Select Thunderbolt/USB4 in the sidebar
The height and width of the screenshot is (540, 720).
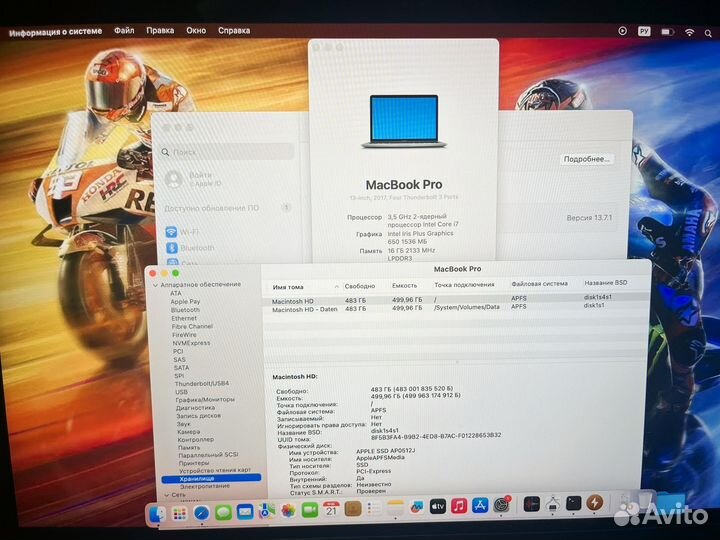tap(202, 383)
